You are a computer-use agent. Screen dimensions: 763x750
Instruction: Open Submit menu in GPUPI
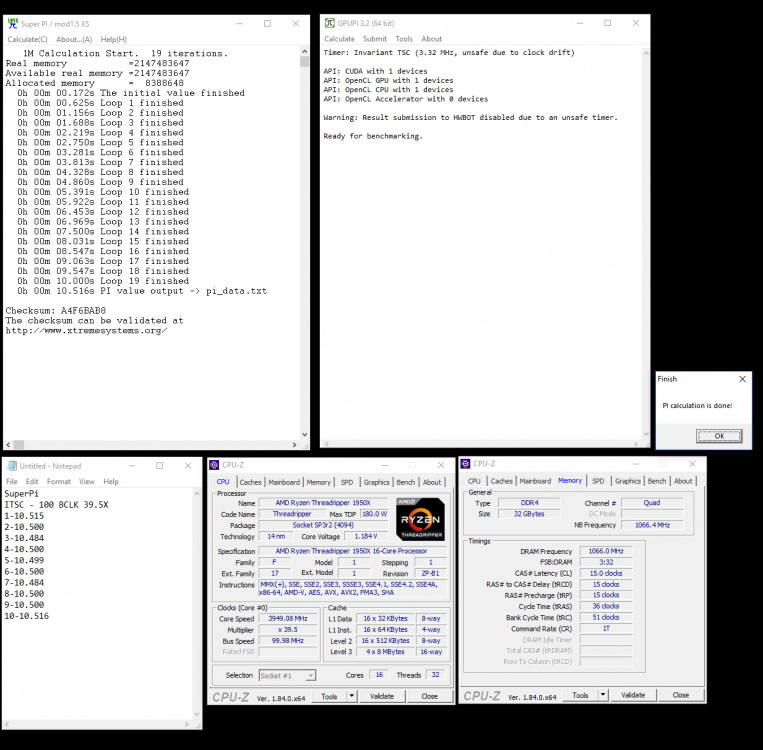375,39
